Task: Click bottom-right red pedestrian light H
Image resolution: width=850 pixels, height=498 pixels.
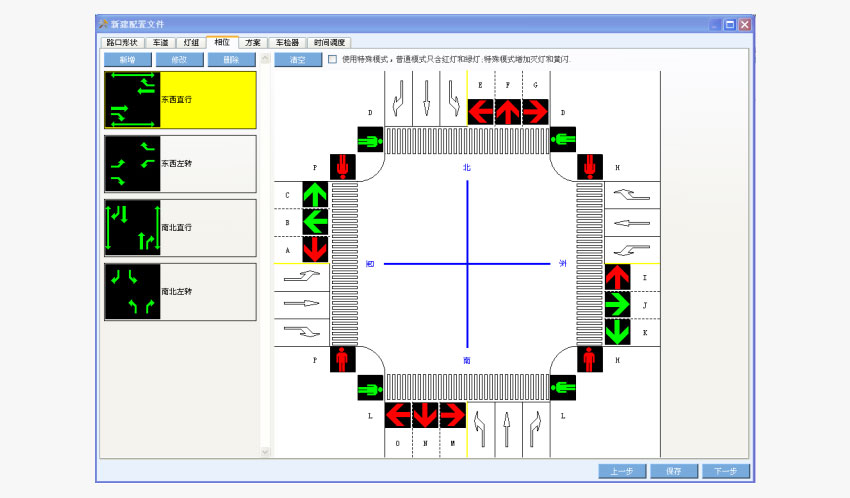Action: (590, 357)
